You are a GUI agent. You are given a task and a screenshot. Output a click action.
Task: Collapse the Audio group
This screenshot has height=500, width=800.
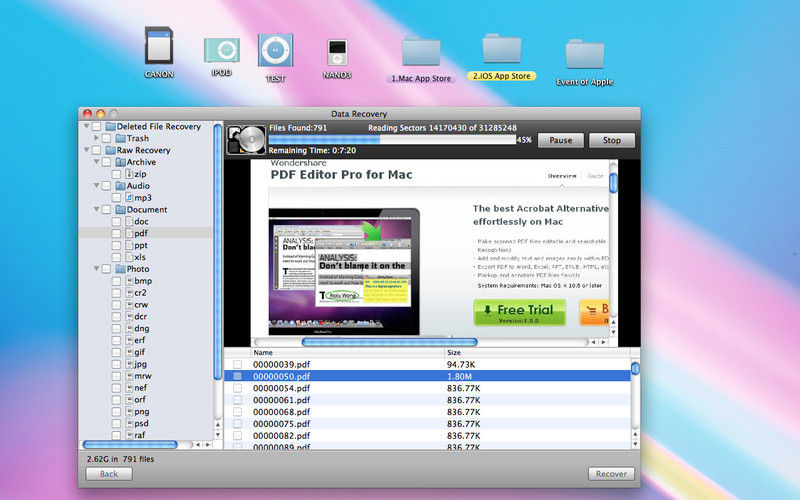96,186
